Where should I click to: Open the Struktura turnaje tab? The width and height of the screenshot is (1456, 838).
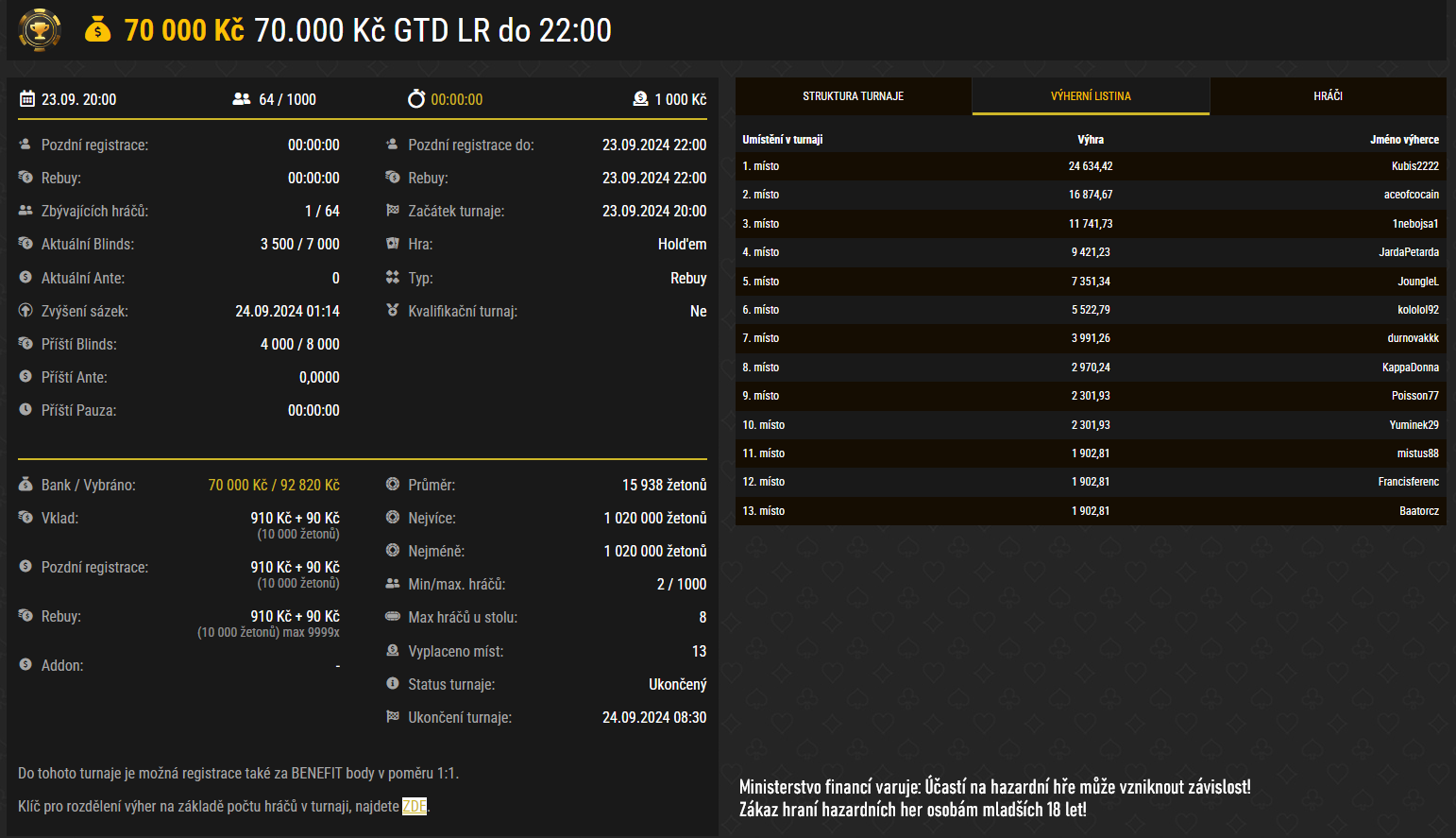[853, 96]
